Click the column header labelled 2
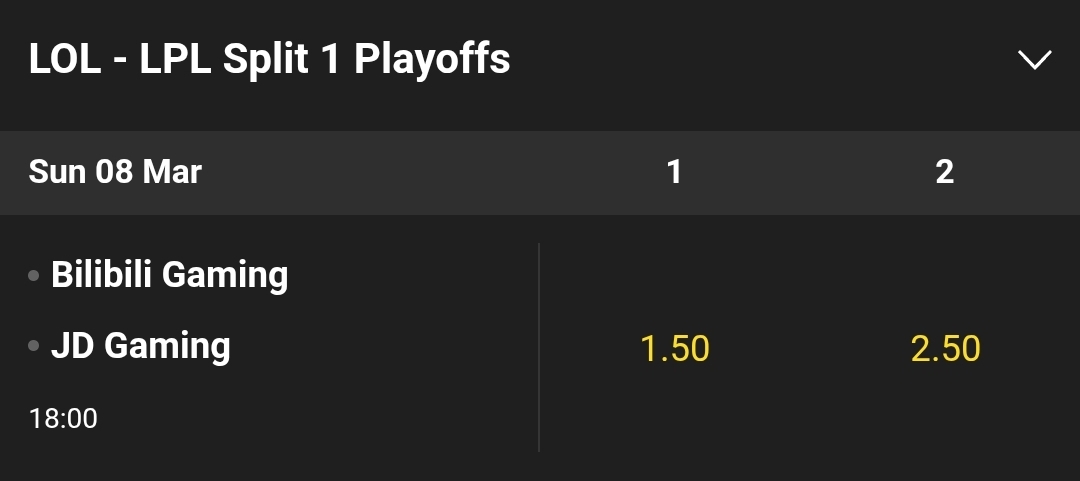This screenshot has width=1080, height=481. tap(945, 172)
